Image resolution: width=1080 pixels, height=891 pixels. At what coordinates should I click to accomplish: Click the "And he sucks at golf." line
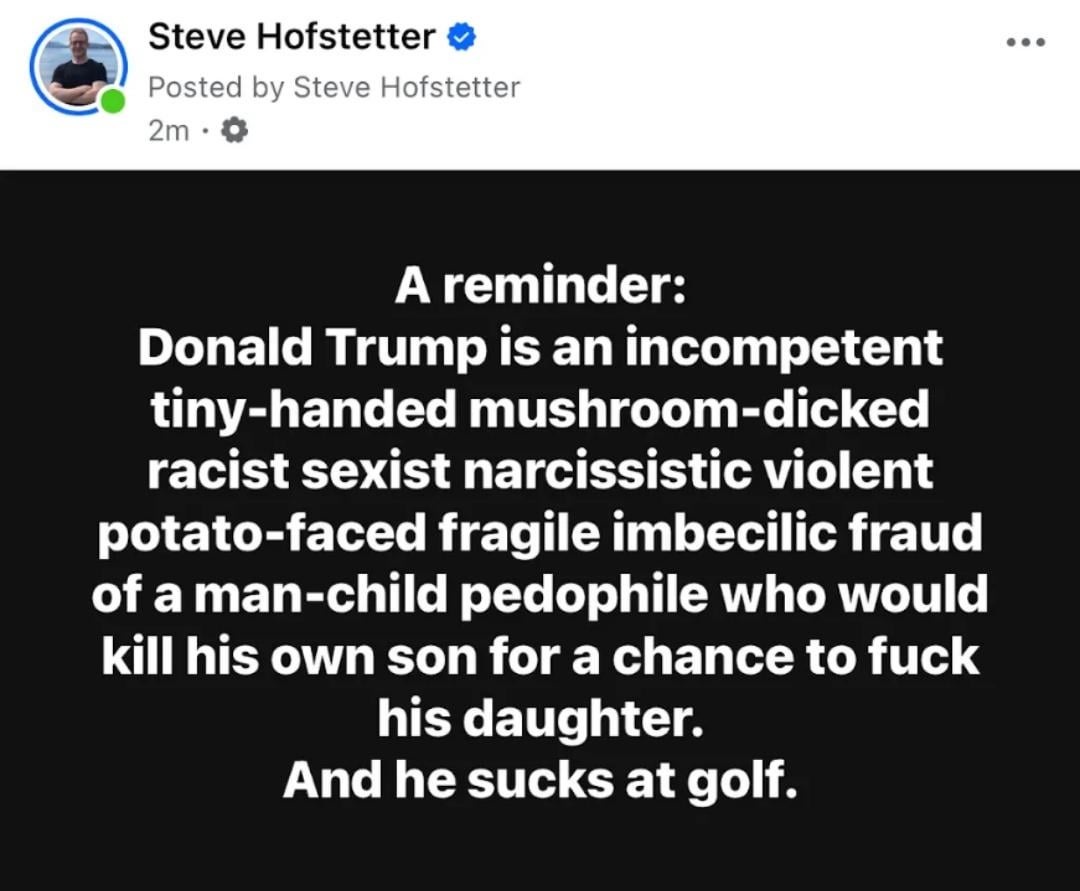(x=540, y=780)
